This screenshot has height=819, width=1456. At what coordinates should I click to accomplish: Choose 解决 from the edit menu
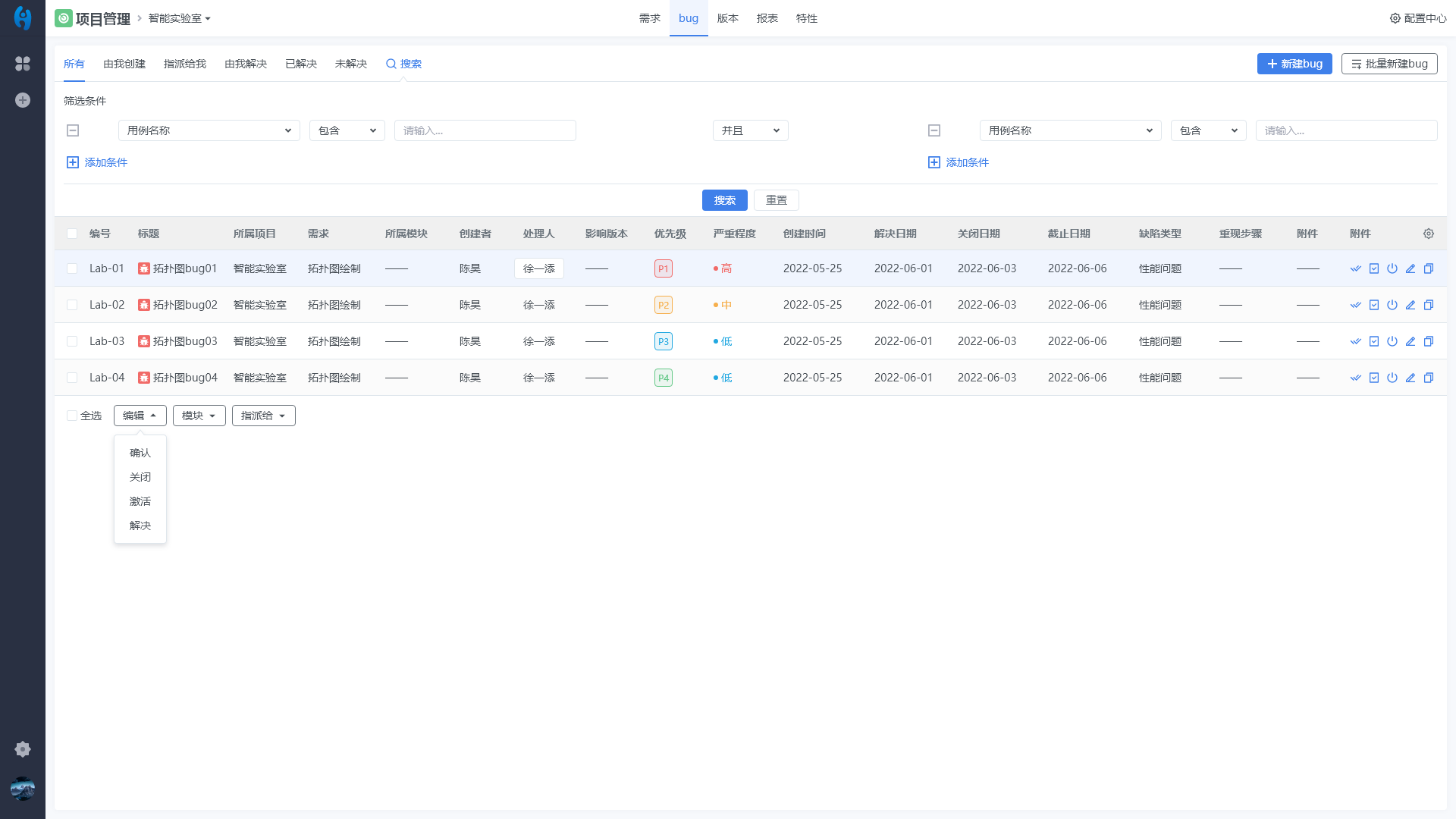(140, 526)
